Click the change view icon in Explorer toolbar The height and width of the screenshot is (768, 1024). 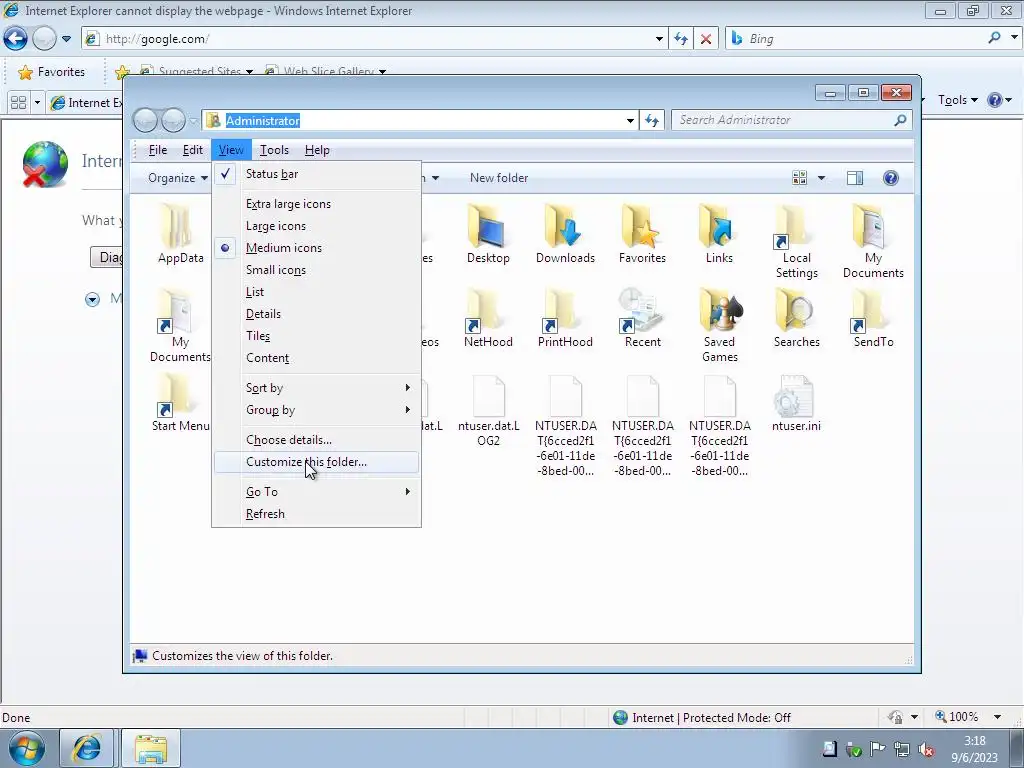pos(799,178)
